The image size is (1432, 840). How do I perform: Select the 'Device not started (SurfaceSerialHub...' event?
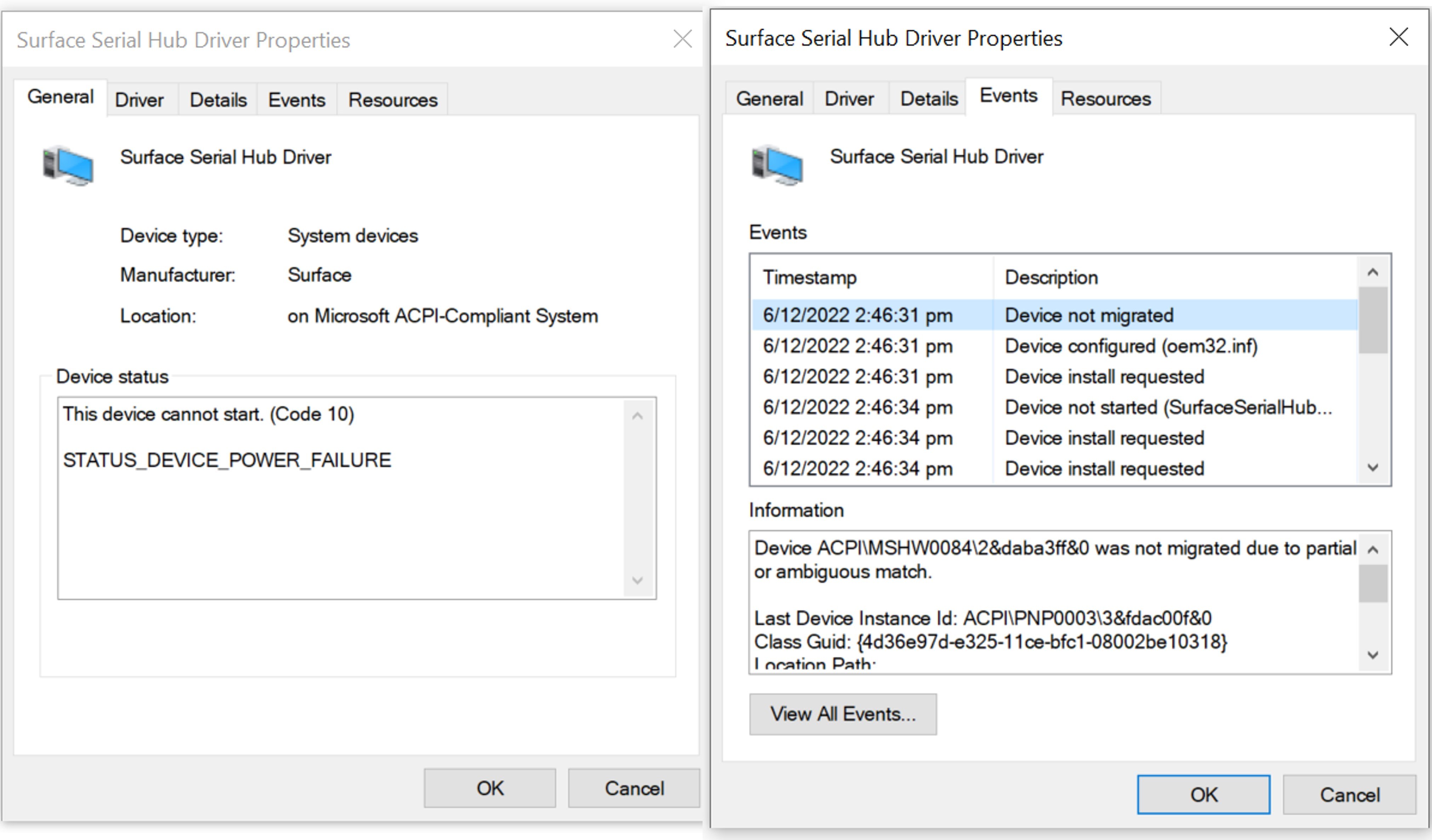point(1055,407)
